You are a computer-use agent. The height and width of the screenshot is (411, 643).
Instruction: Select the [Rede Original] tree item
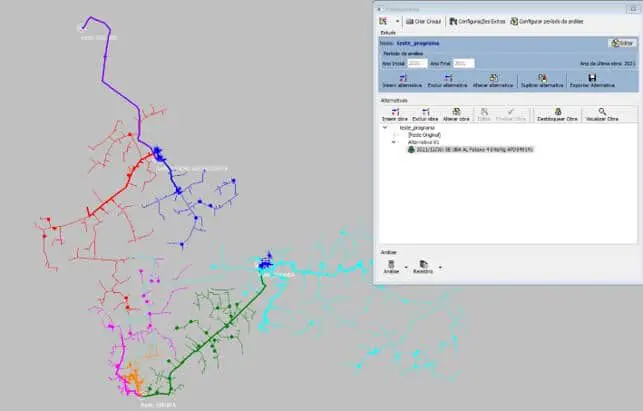[424, 135]
